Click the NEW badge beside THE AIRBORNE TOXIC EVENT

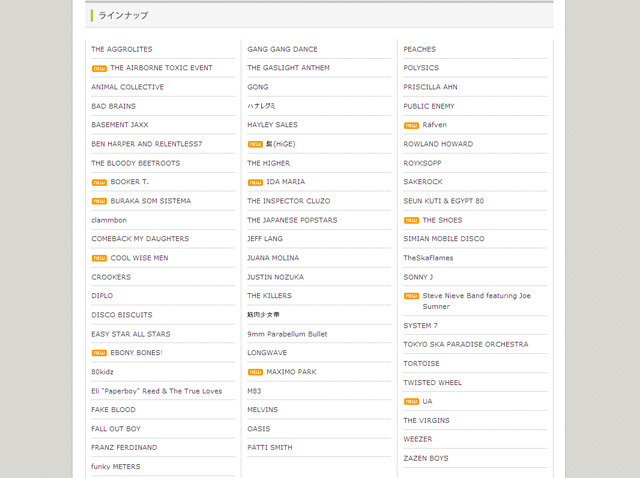(x=99, y=68)
